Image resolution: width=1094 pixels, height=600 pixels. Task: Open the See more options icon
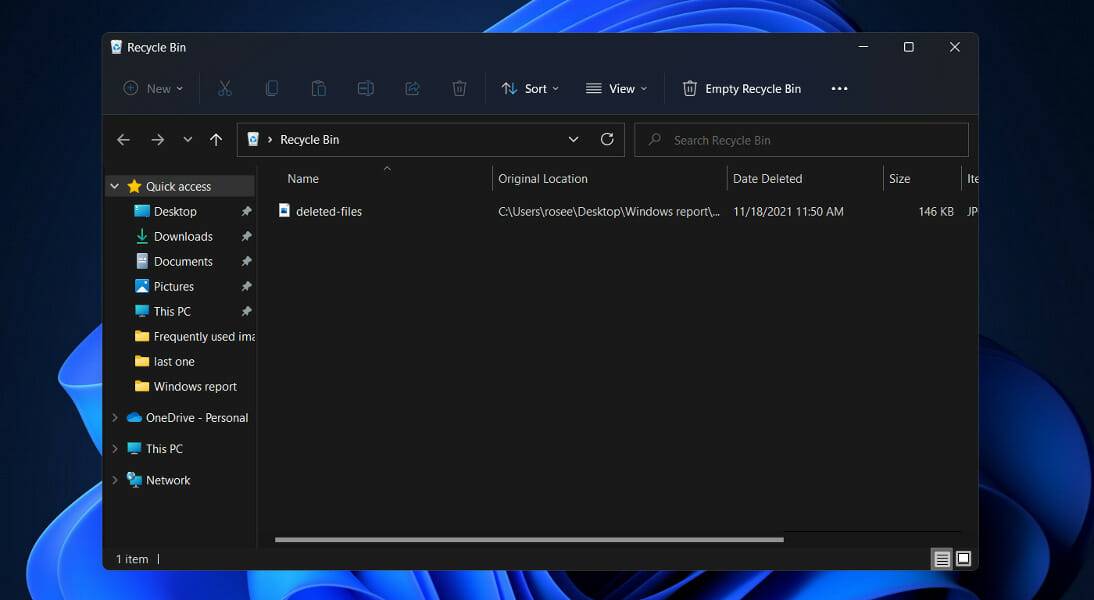839,88
